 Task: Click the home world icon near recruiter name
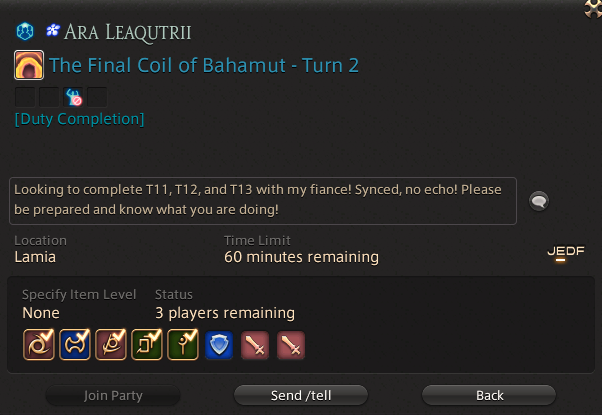25,31
